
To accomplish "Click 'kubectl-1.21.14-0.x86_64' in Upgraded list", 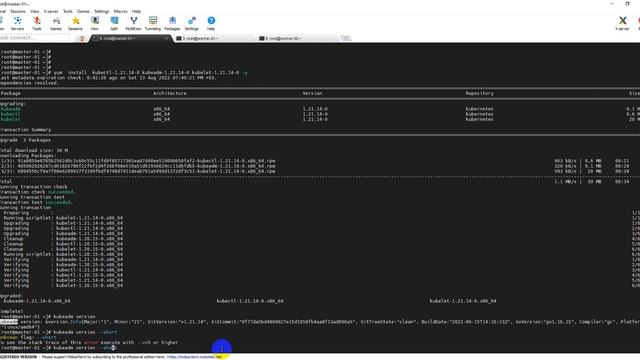I will pyautogui.click(x=250, y=301).
